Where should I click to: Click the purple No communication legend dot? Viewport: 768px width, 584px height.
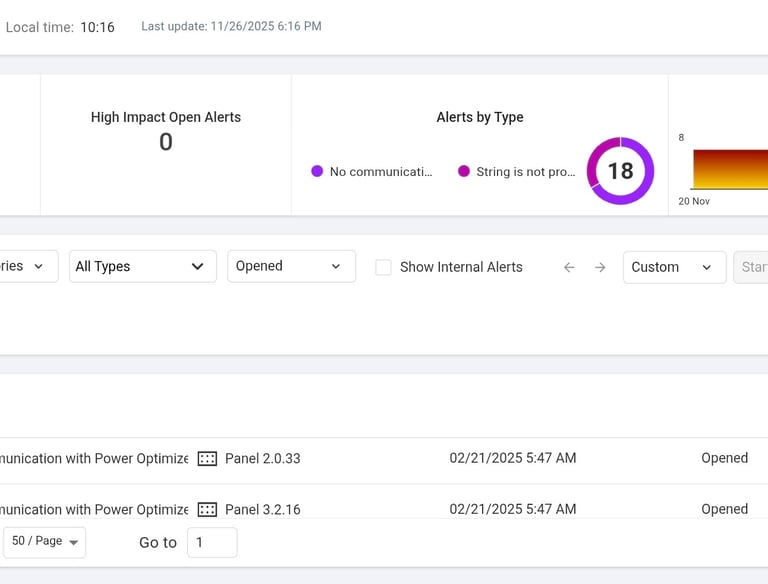(317, 171)
